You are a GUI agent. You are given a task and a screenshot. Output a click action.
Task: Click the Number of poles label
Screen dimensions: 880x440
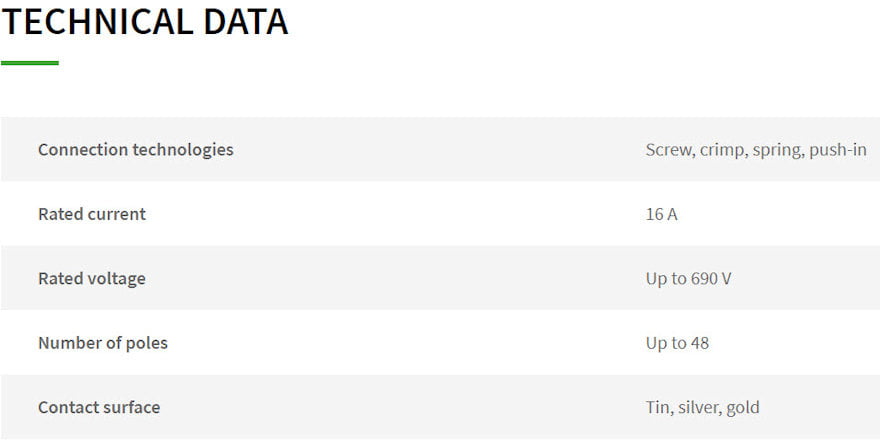tap(102, 343)
